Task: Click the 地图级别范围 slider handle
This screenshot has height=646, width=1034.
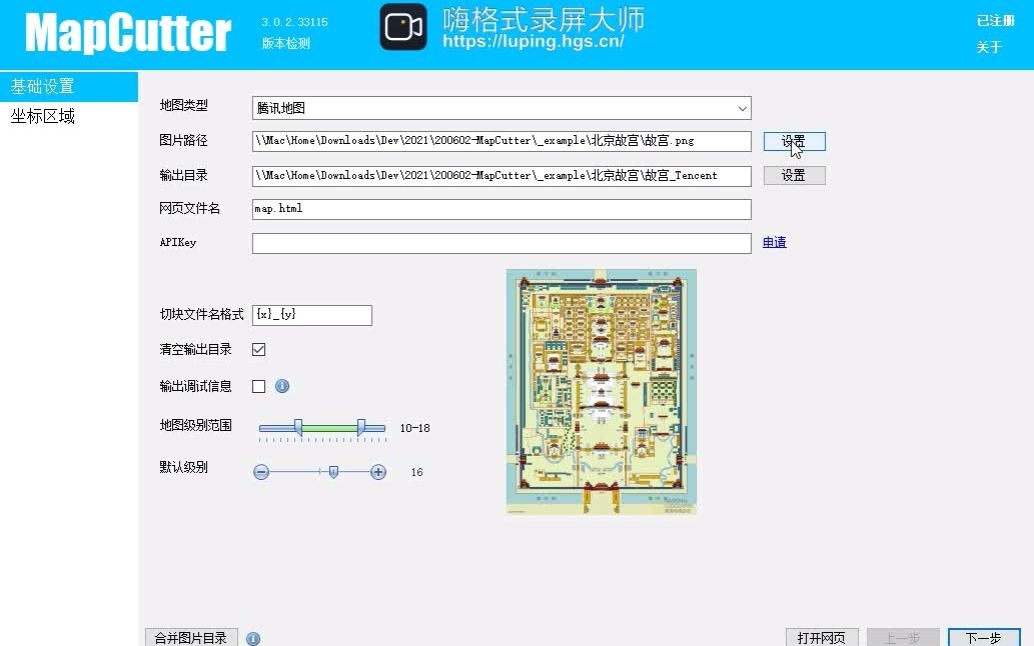Action: (300, 427)
